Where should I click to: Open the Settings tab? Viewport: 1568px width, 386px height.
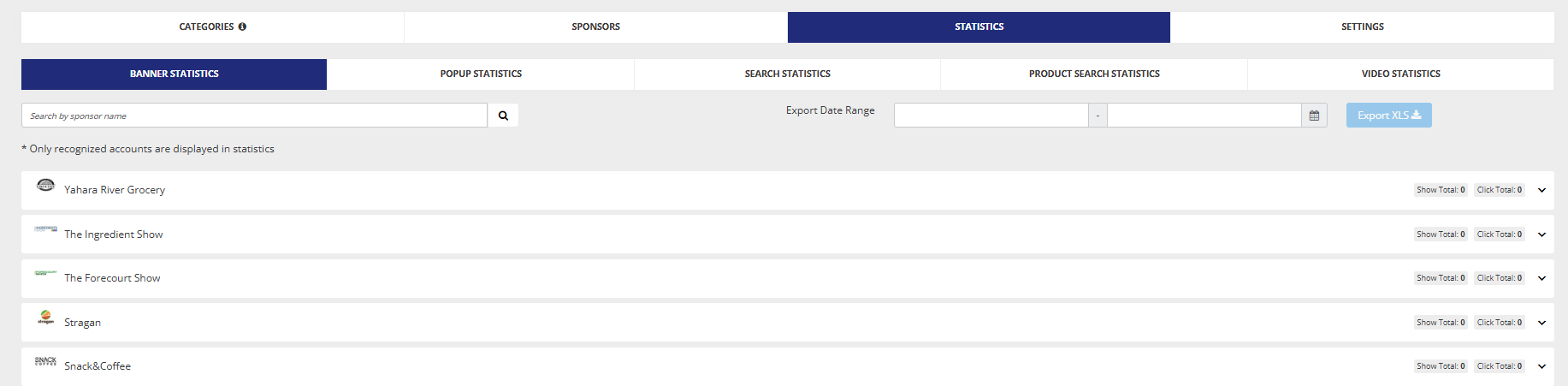(1362, 27)
